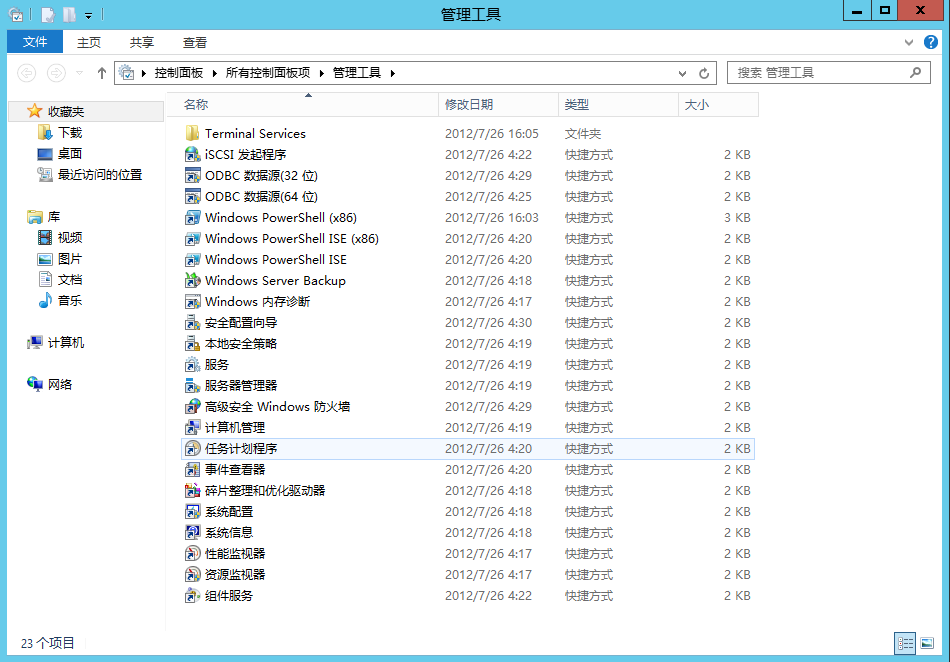Viewport: 950px width, 662px height.
Task: Click the iSCSI 发起程序 shortcut icon
Action: click(x=192, y=154)
